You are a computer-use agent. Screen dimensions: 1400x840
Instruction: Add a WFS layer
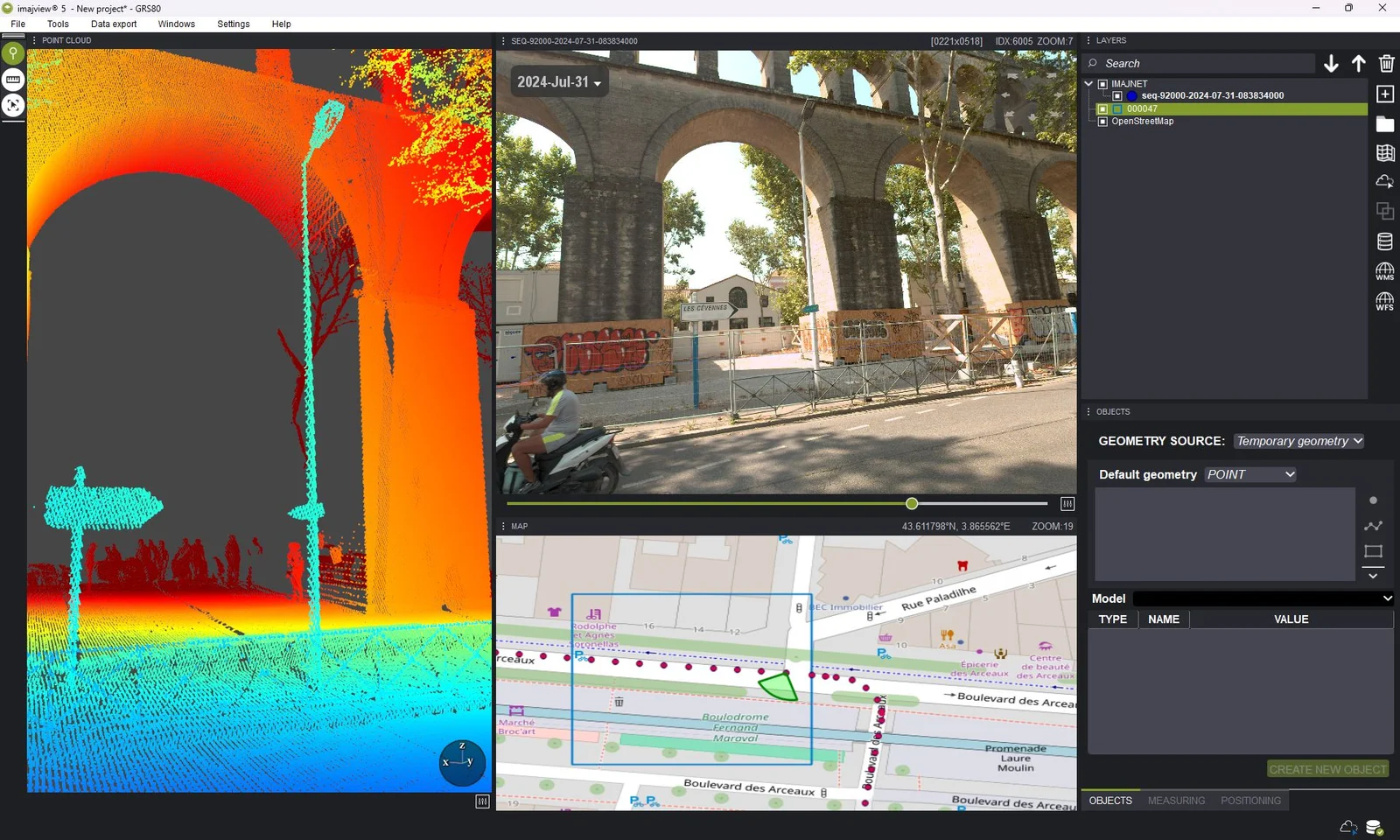[1385, 302]
